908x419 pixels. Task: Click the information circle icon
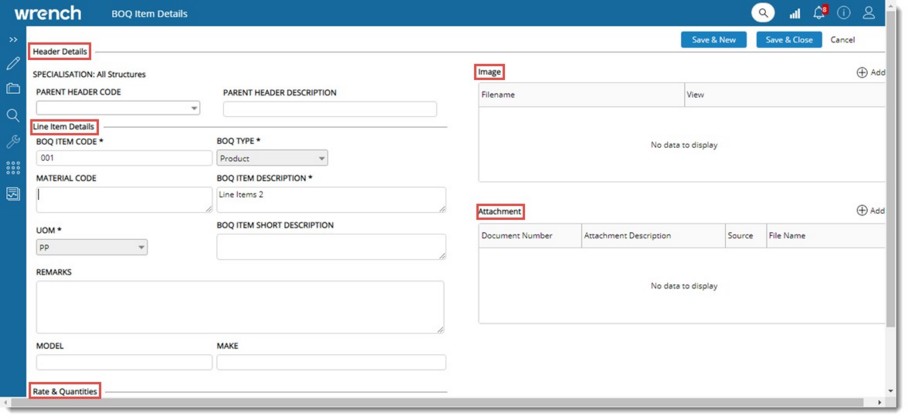(844, 13)
